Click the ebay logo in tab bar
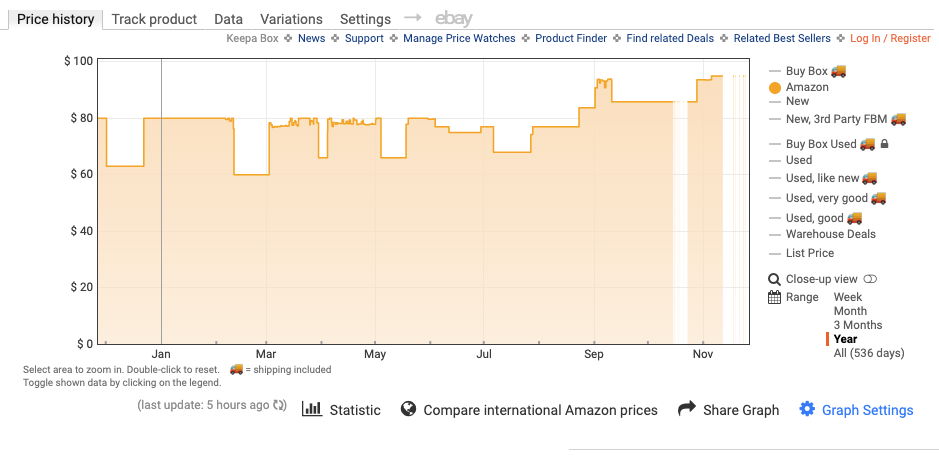939x465 pixels. pyautogui.click(x=454, y=19)
